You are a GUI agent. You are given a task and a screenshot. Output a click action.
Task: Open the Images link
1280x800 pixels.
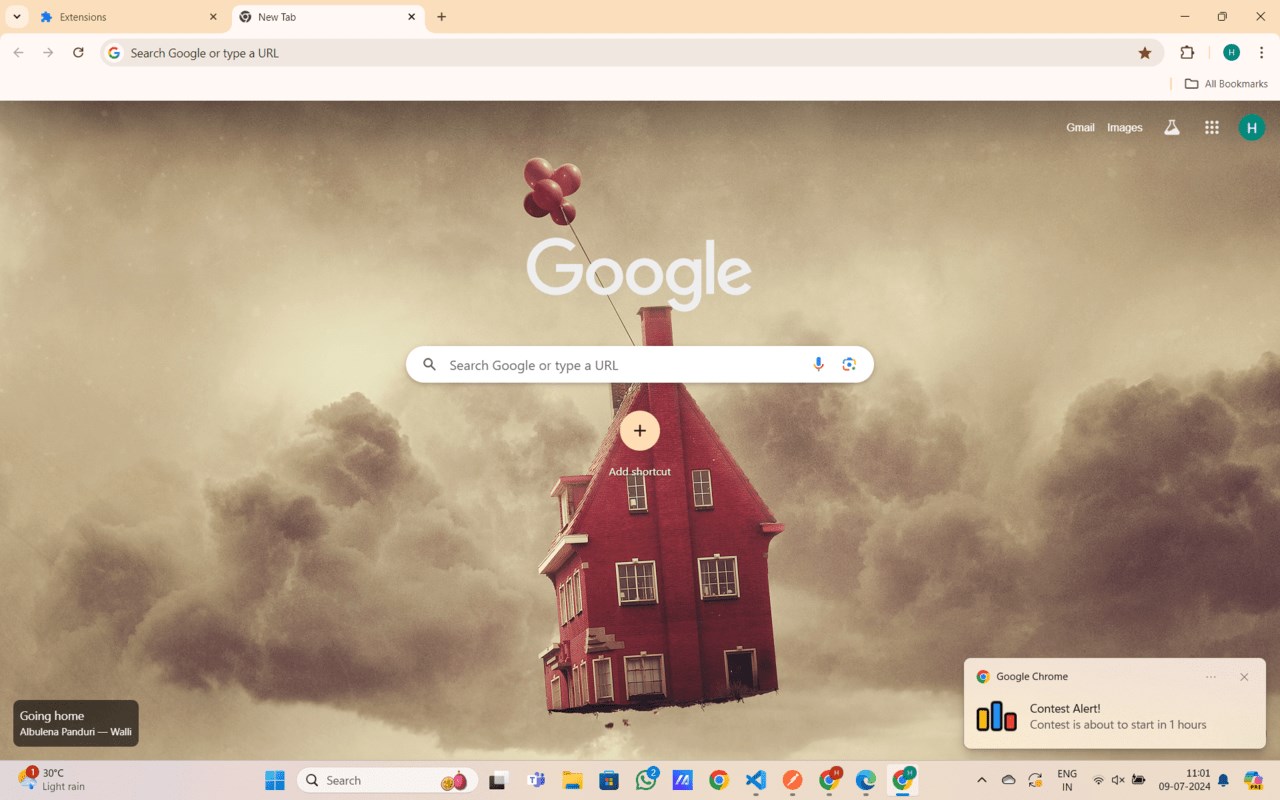1125,127
